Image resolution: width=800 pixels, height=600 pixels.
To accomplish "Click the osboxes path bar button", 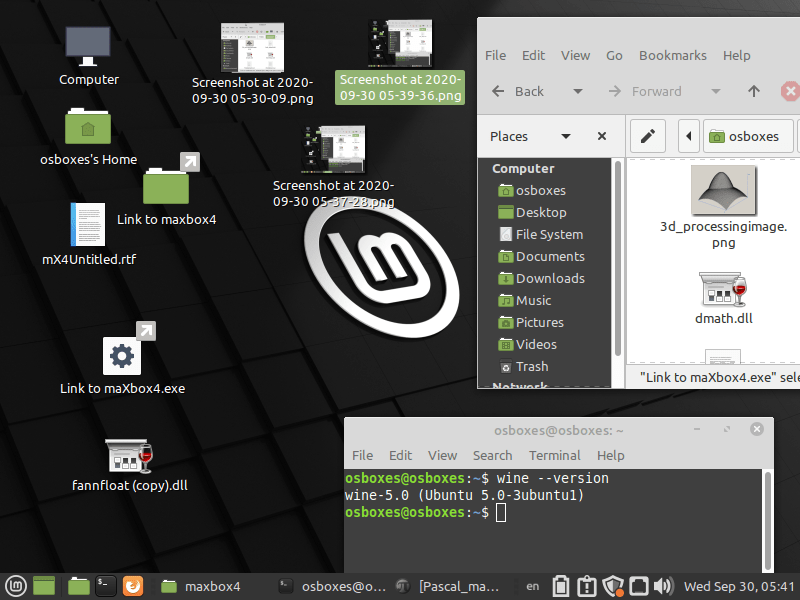I will (x=743, y=136).
